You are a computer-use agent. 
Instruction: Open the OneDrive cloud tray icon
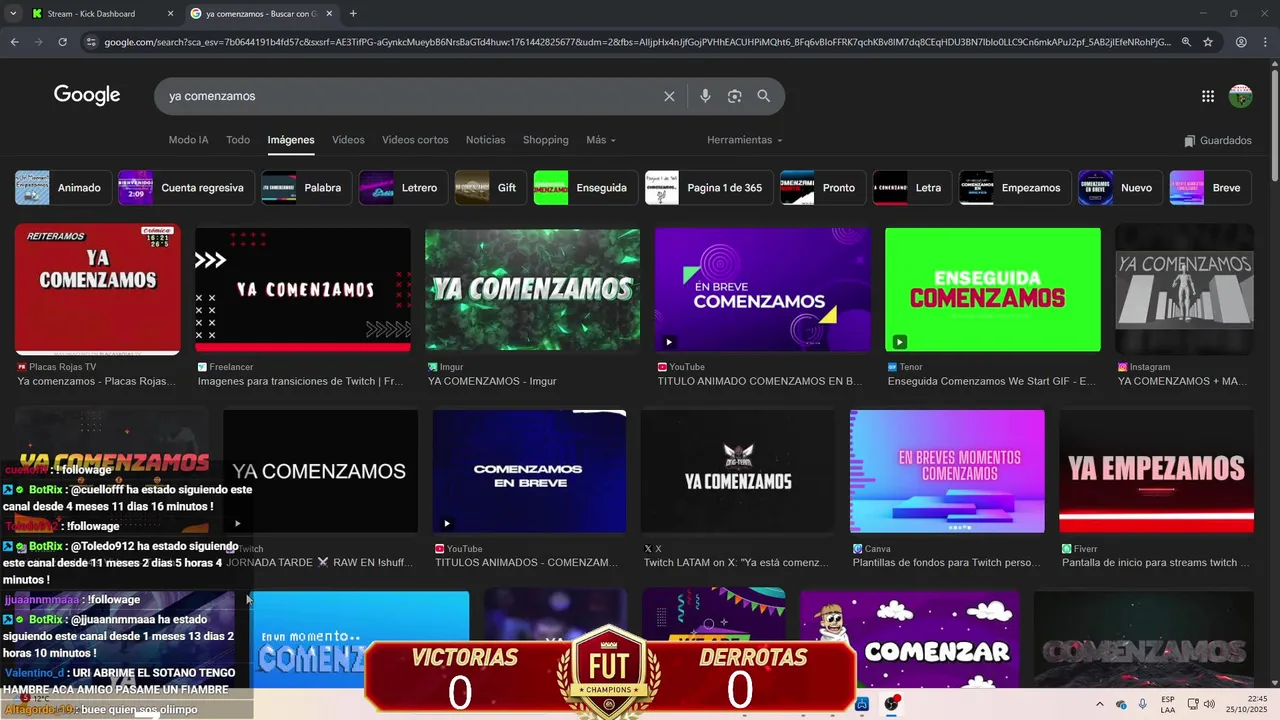(x=1121, y=704)
